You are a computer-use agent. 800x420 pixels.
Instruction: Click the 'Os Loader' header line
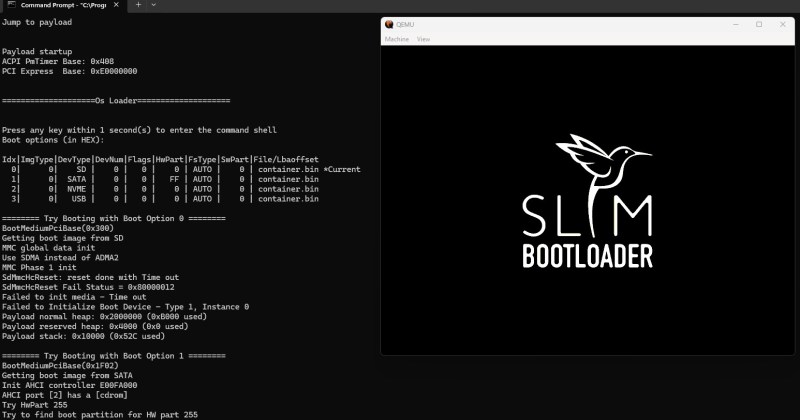(116, 101)
